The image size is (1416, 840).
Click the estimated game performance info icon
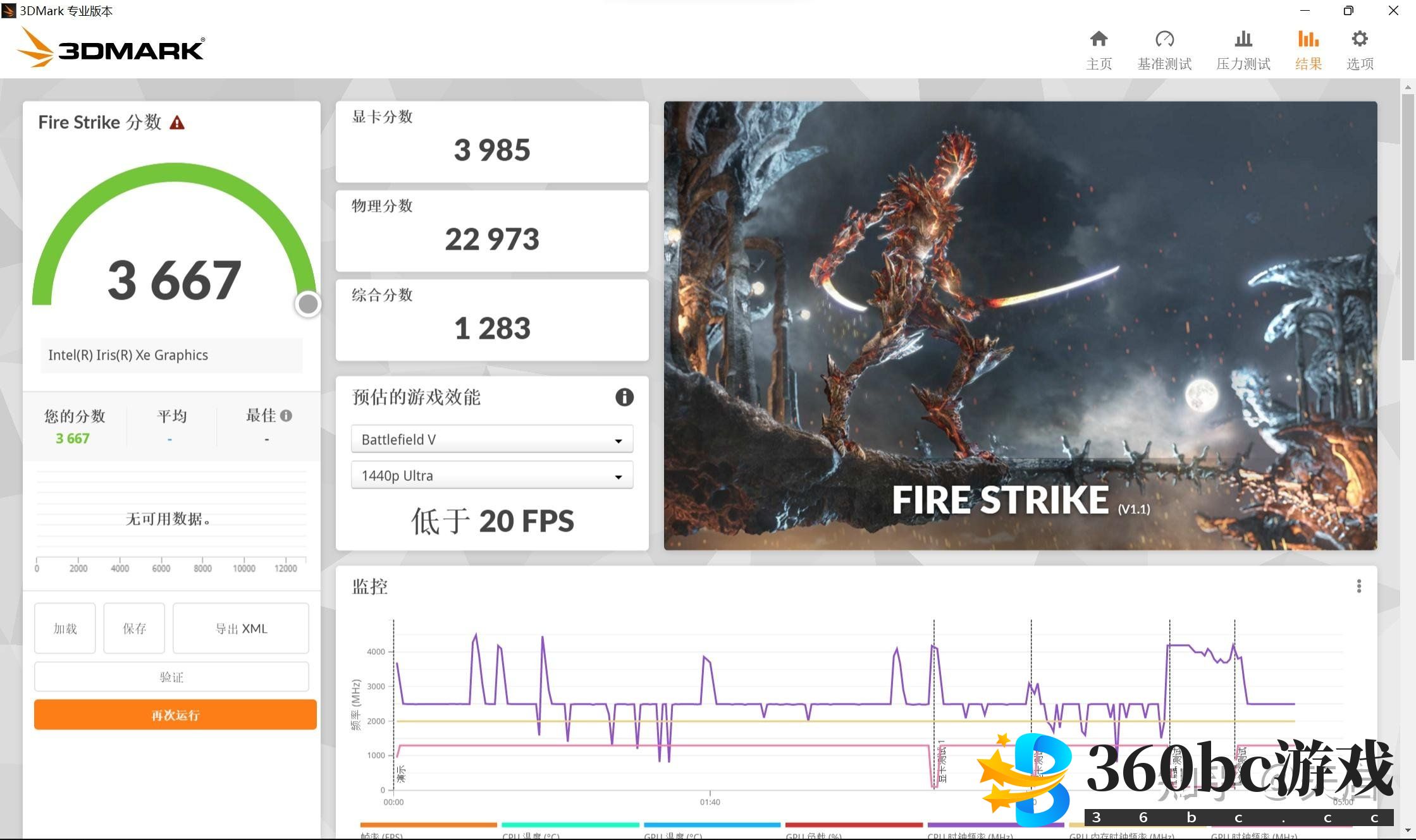(x=624, y=397)
